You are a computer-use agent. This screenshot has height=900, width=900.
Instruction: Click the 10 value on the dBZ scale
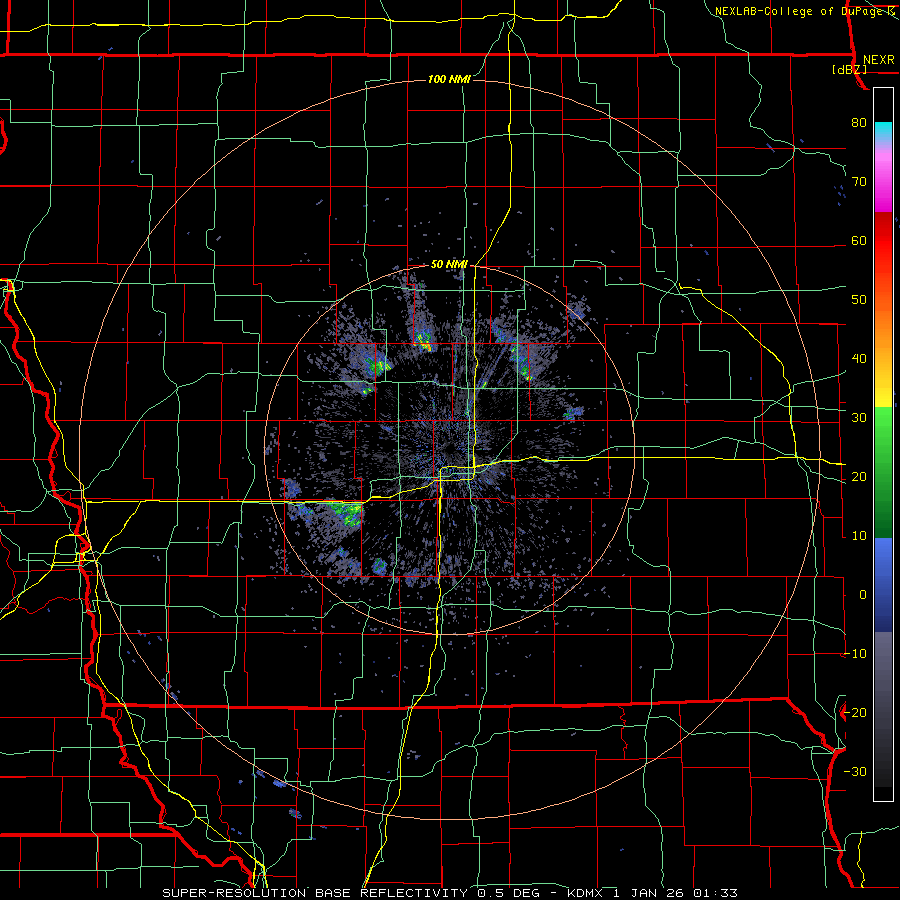pos(859,536)
